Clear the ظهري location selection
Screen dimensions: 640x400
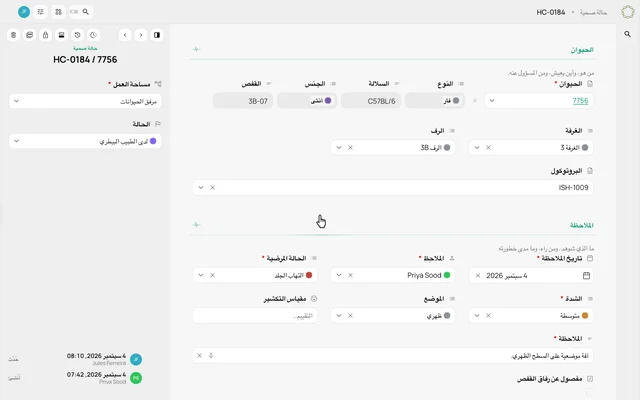click(x=350, y=316)
